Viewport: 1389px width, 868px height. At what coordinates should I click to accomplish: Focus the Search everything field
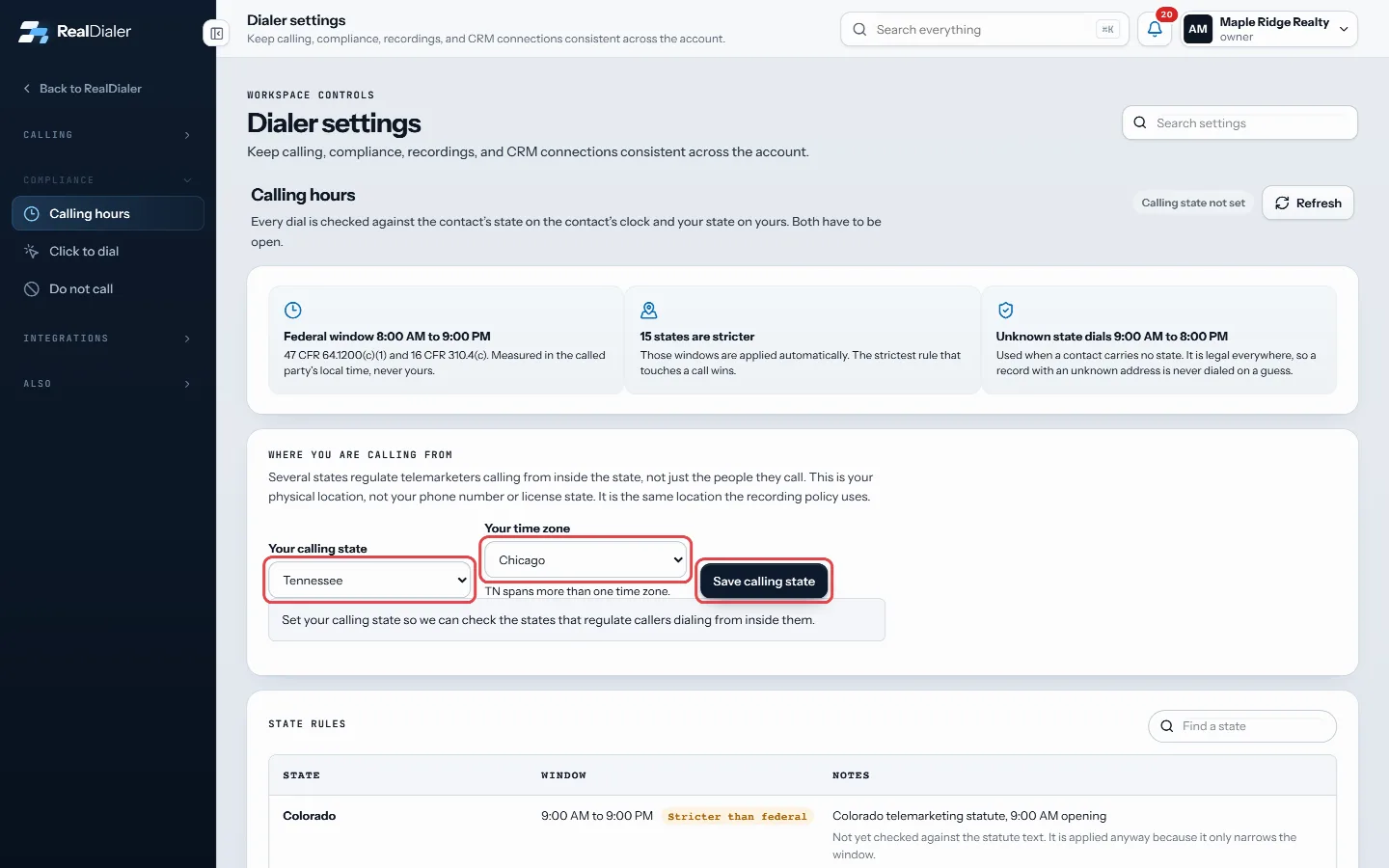coord(984,29)
